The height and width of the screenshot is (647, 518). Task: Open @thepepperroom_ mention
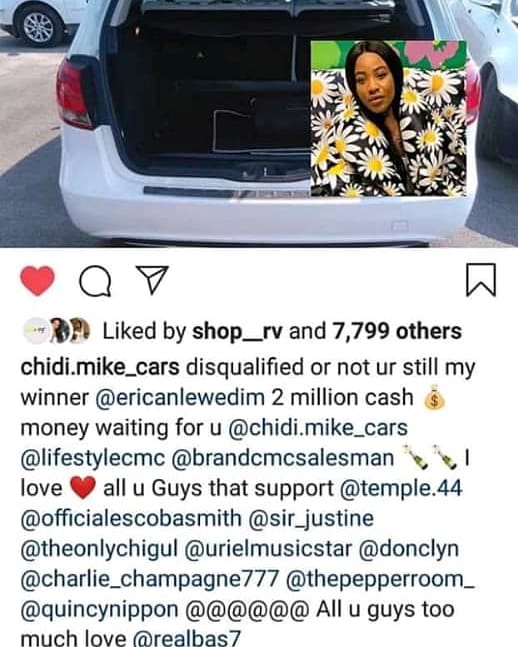coord(380,579)
